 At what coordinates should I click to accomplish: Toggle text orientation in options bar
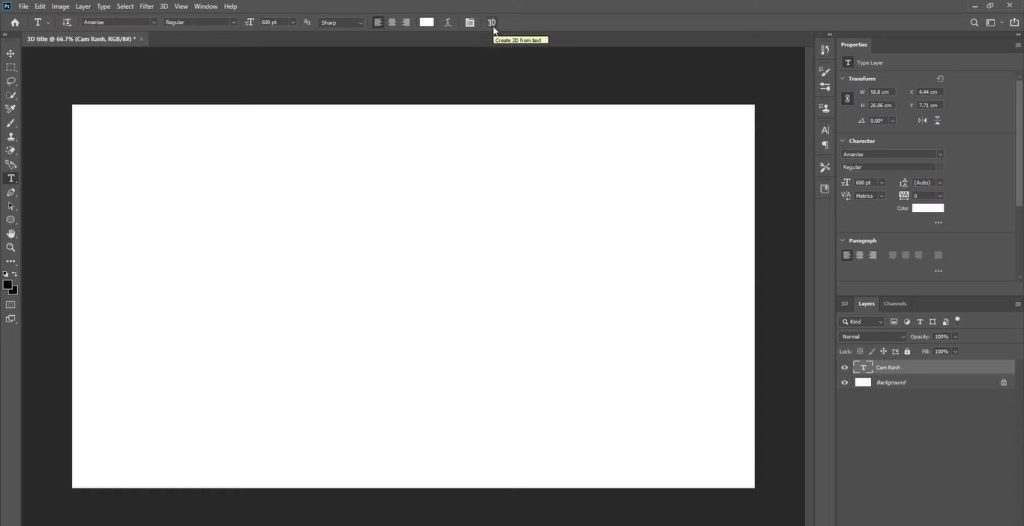pos(67,22)
